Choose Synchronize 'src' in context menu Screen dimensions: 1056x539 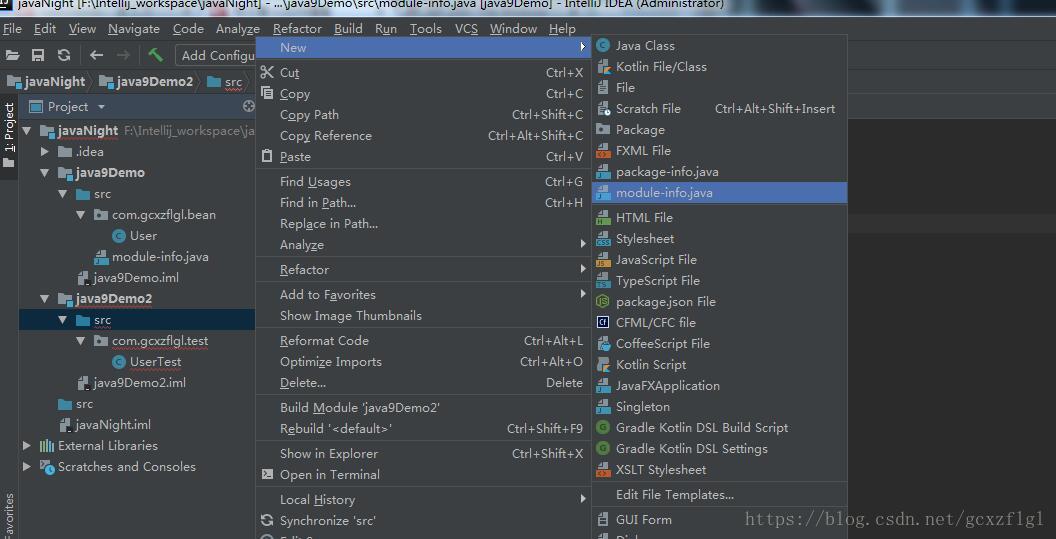point(422,520)
